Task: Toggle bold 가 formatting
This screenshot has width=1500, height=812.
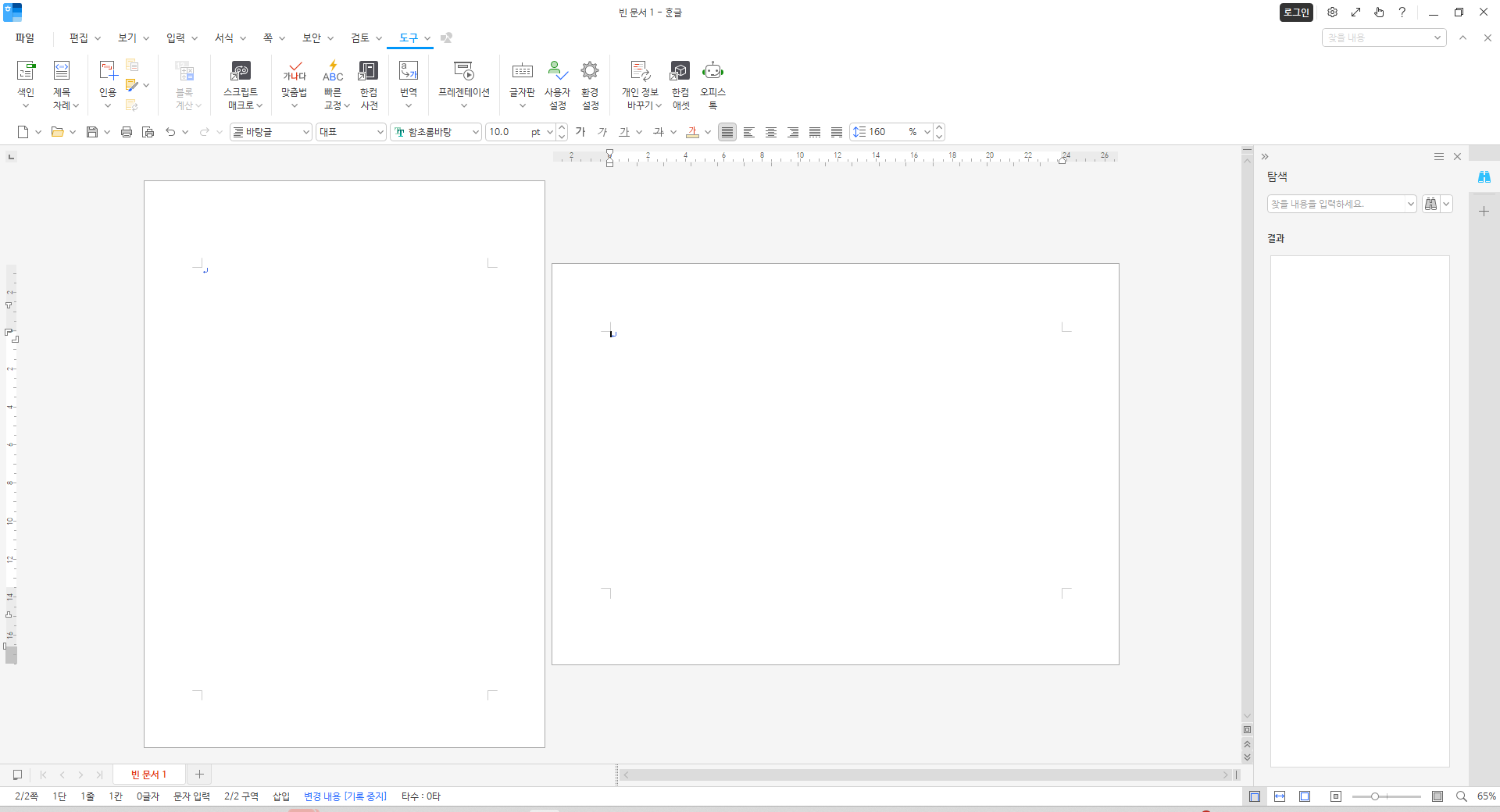Action: (580, 132)
